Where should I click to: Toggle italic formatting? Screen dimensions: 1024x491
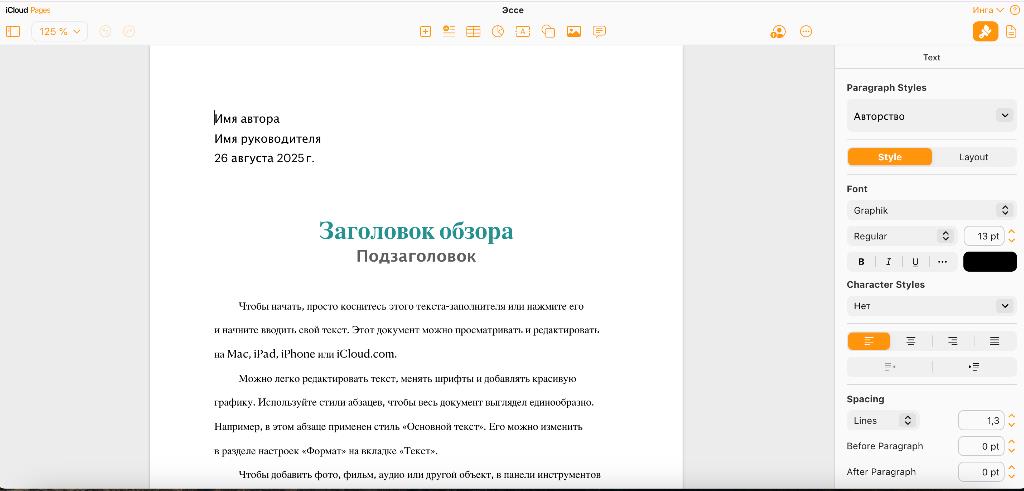pos(888,262)
